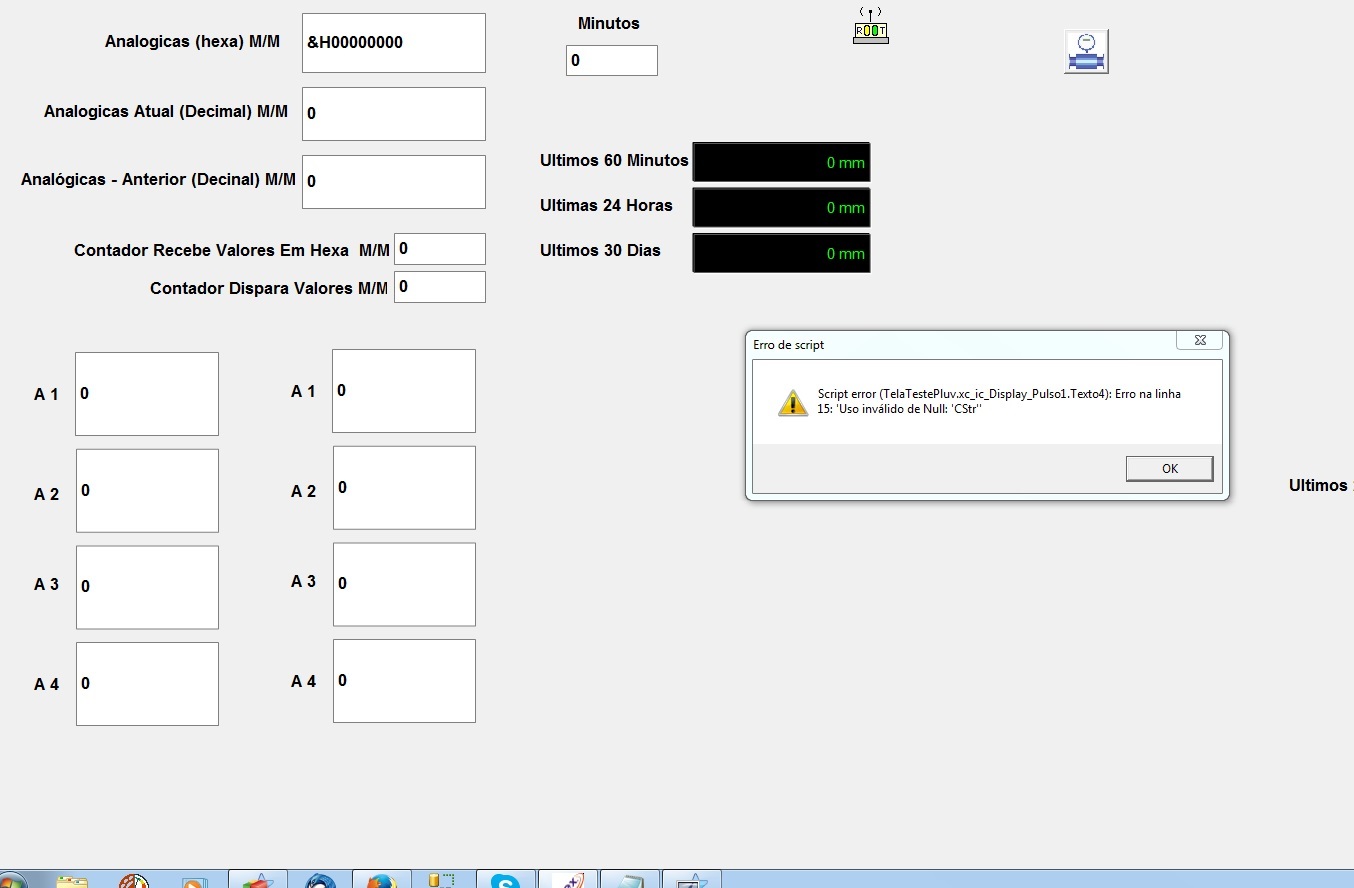
Task: Click the Analogicas (hexa) M/M field
Action: pos(394,43)
